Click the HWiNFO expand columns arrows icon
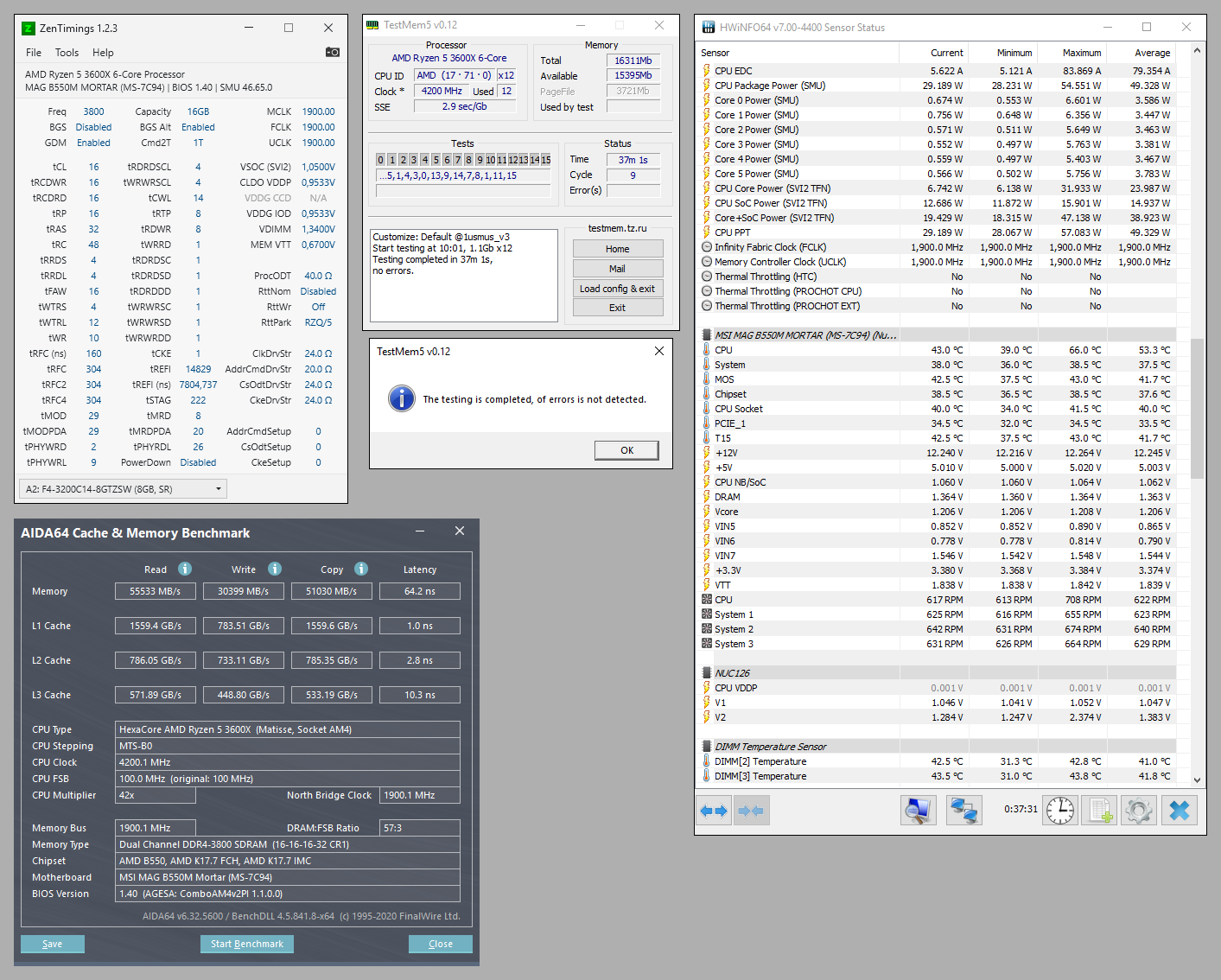Screen dimensions: 1221x980 [x=714, y=811]
